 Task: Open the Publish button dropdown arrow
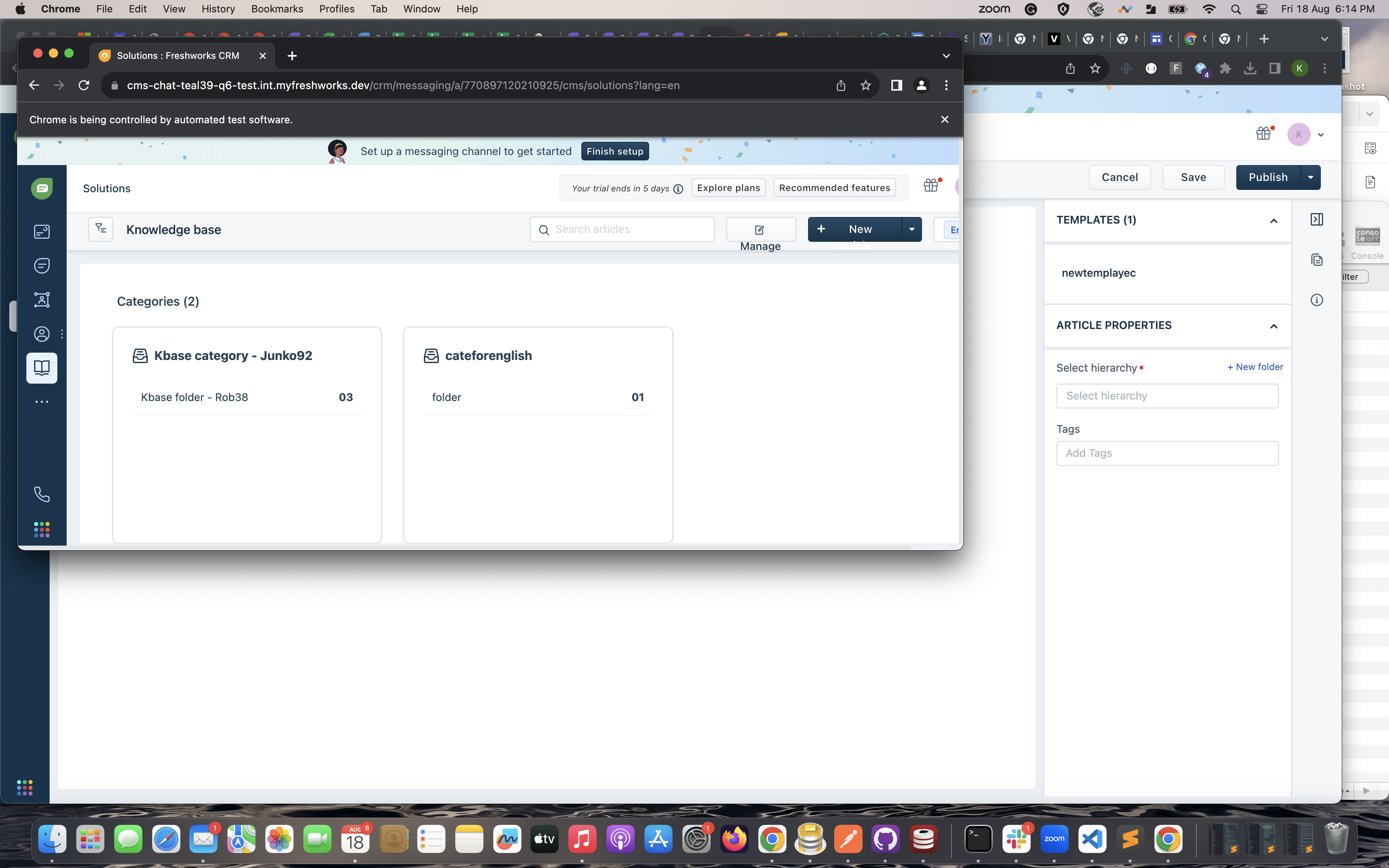click(x=1310, y=177)
